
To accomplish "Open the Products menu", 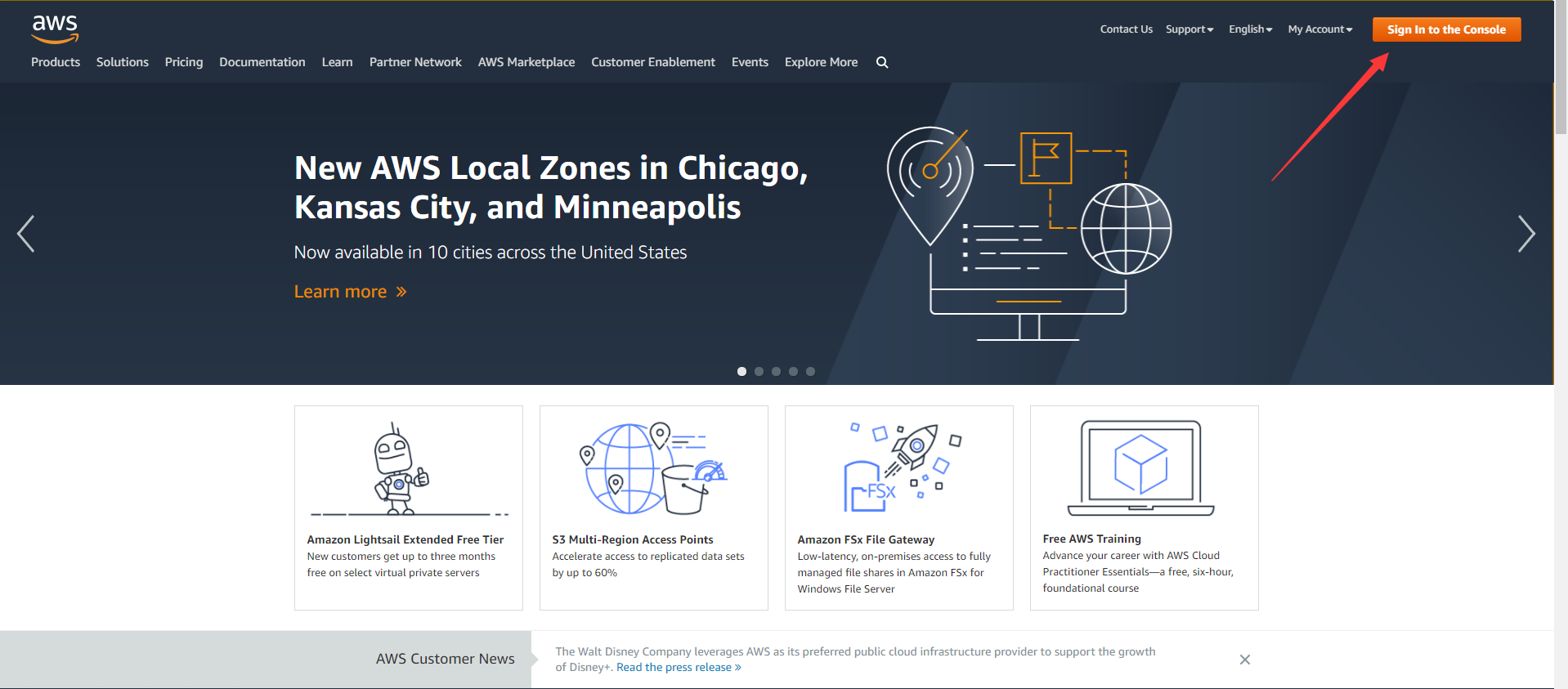I will click(56, 62).
